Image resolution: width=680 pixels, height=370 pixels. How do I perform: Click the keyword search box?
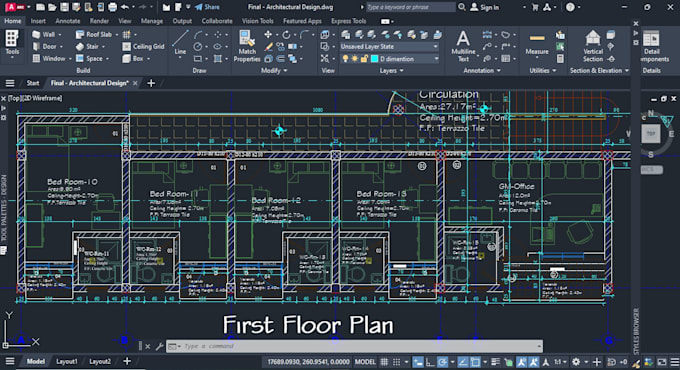tap(410, 7)
